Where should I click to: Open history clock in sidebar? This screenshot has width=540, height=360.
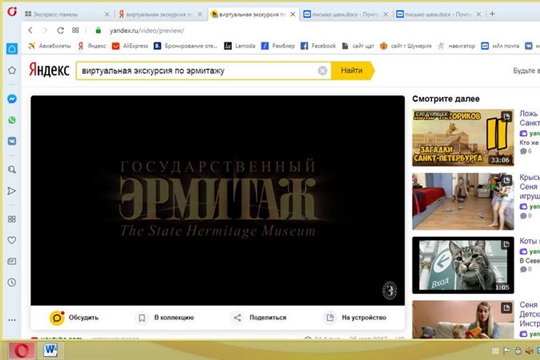point(12,282)
